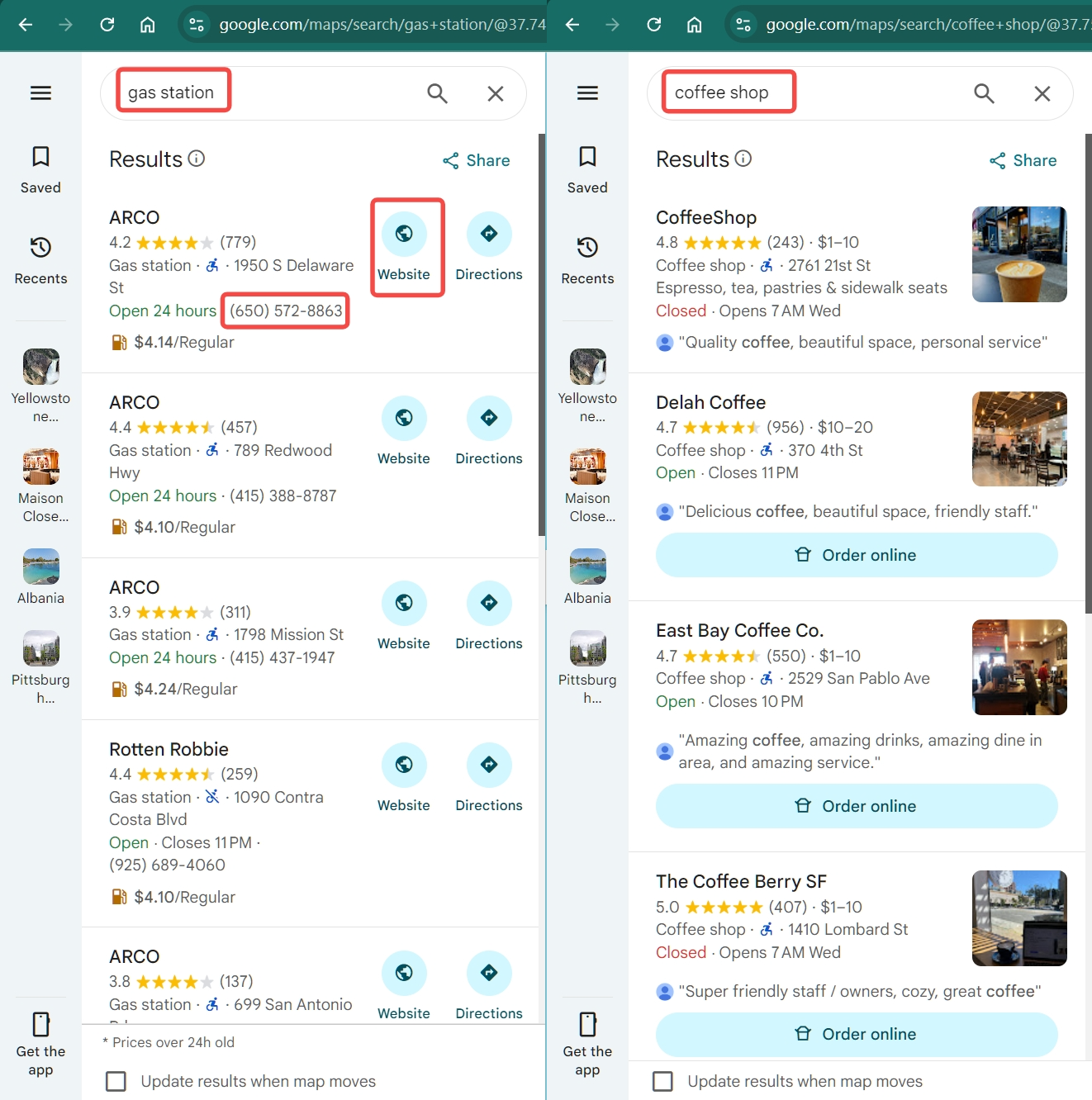Click search magnifier in gas station window
This screenshot has height=1100, width=1092.
coord(437,93)
